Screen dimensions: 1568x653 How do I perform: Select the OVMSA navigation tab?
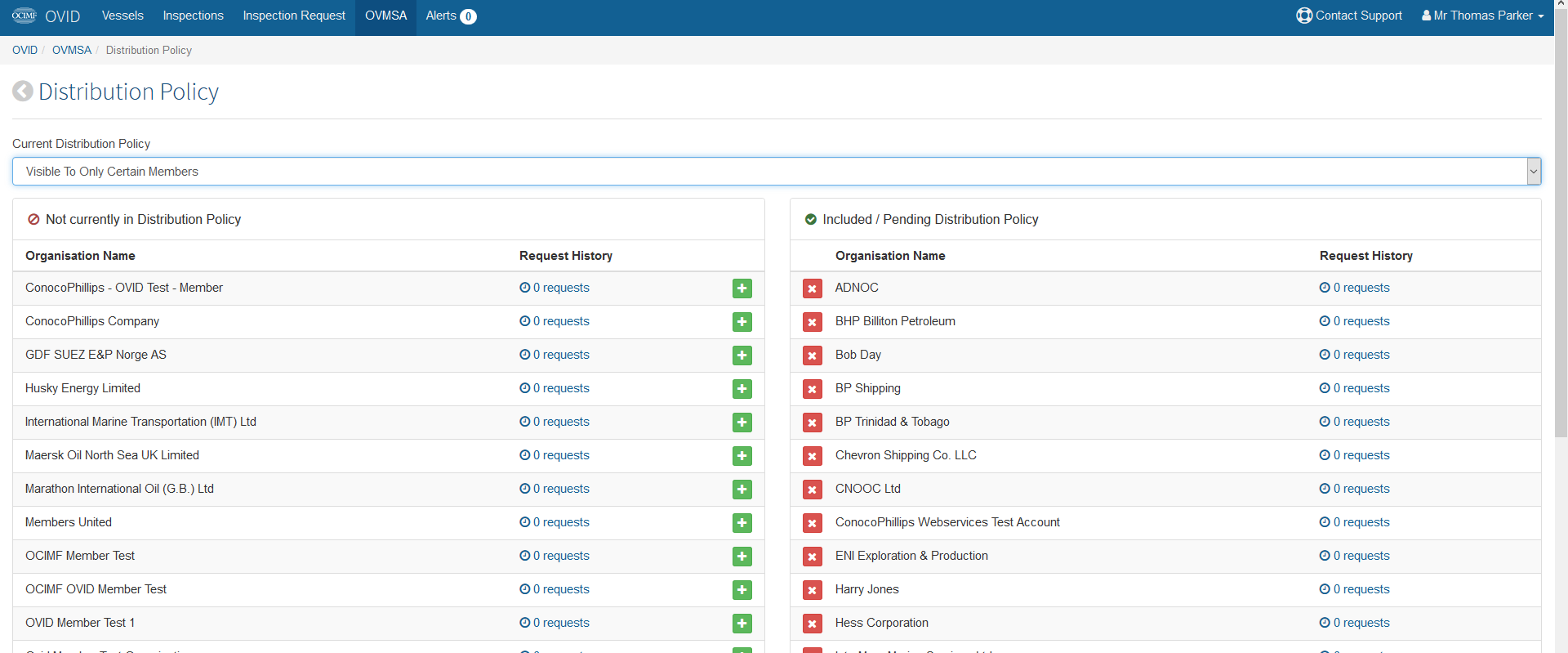click(385, 16)
